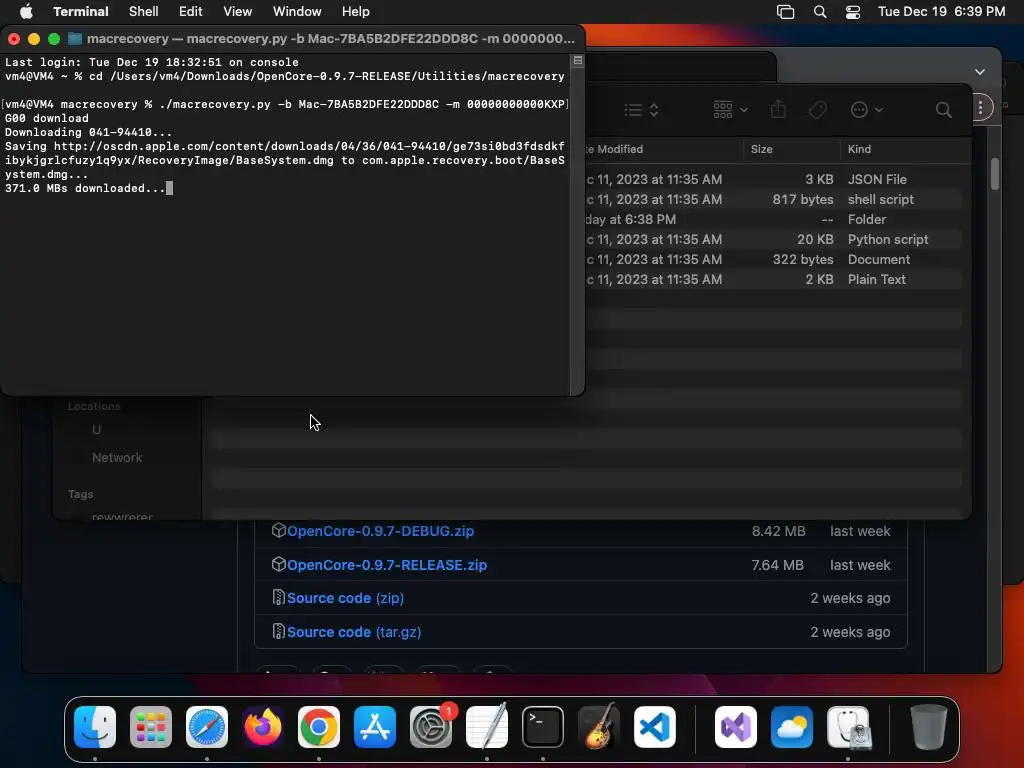Select the Python script row in Finder
Viewport: 1024px width, 768px height.
pyautogui.click(x=774, y=239)
